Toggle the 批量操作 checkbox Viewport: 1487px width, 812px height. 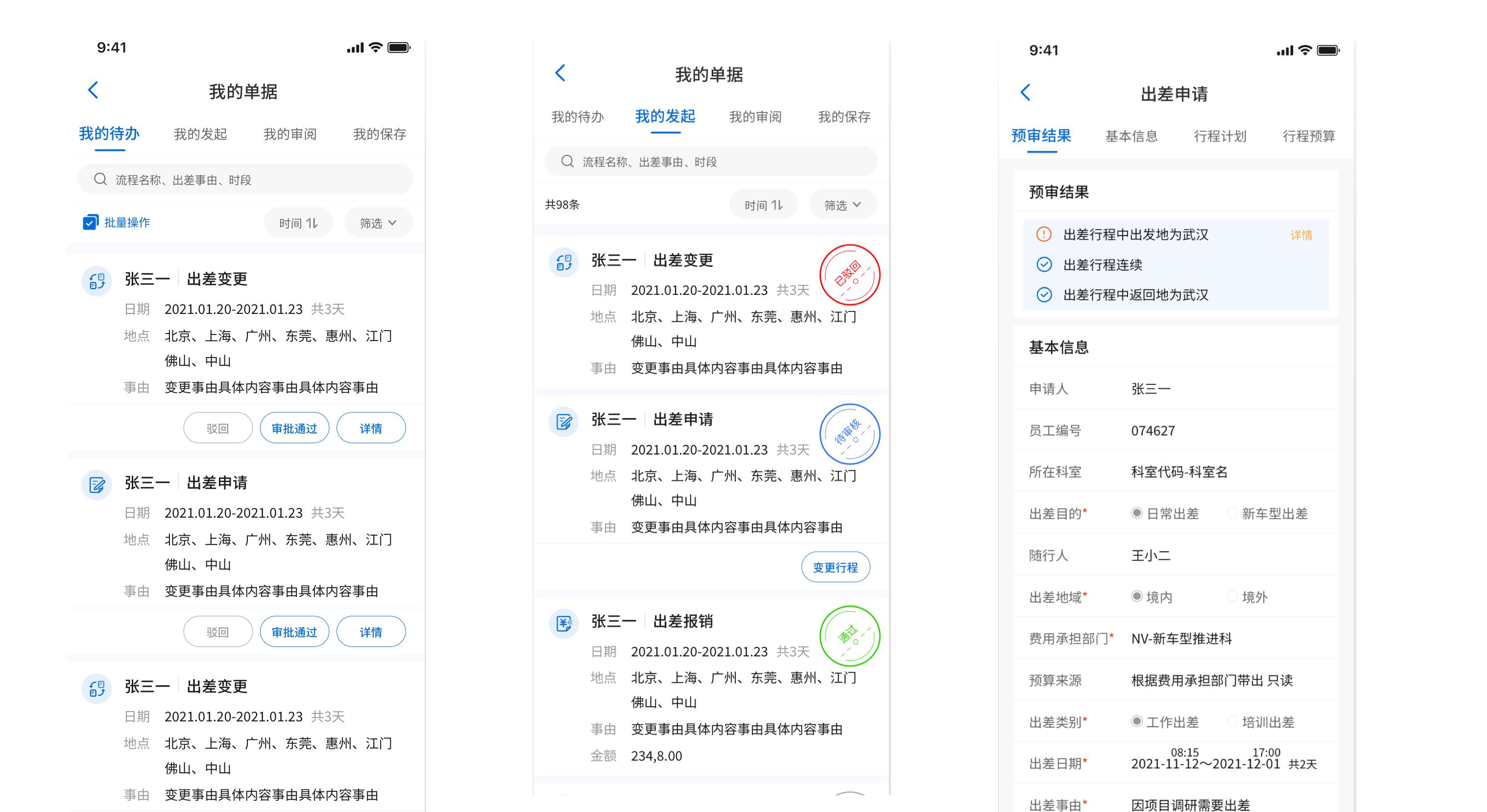tap(90, 222)
